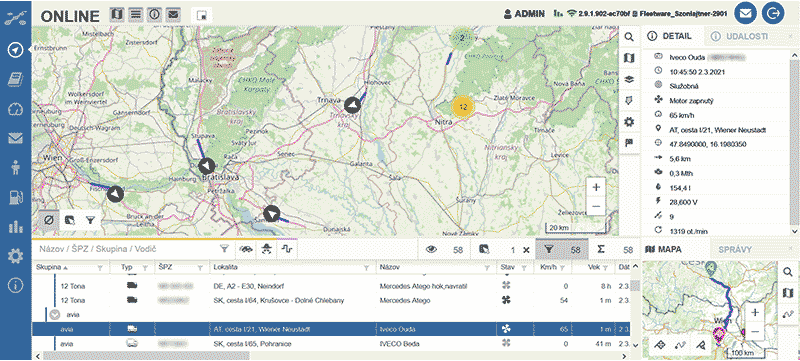Click the blue logout button
The height and width of the screenshot is (361, 800).
pyautogui.click(x=773, y=14)
